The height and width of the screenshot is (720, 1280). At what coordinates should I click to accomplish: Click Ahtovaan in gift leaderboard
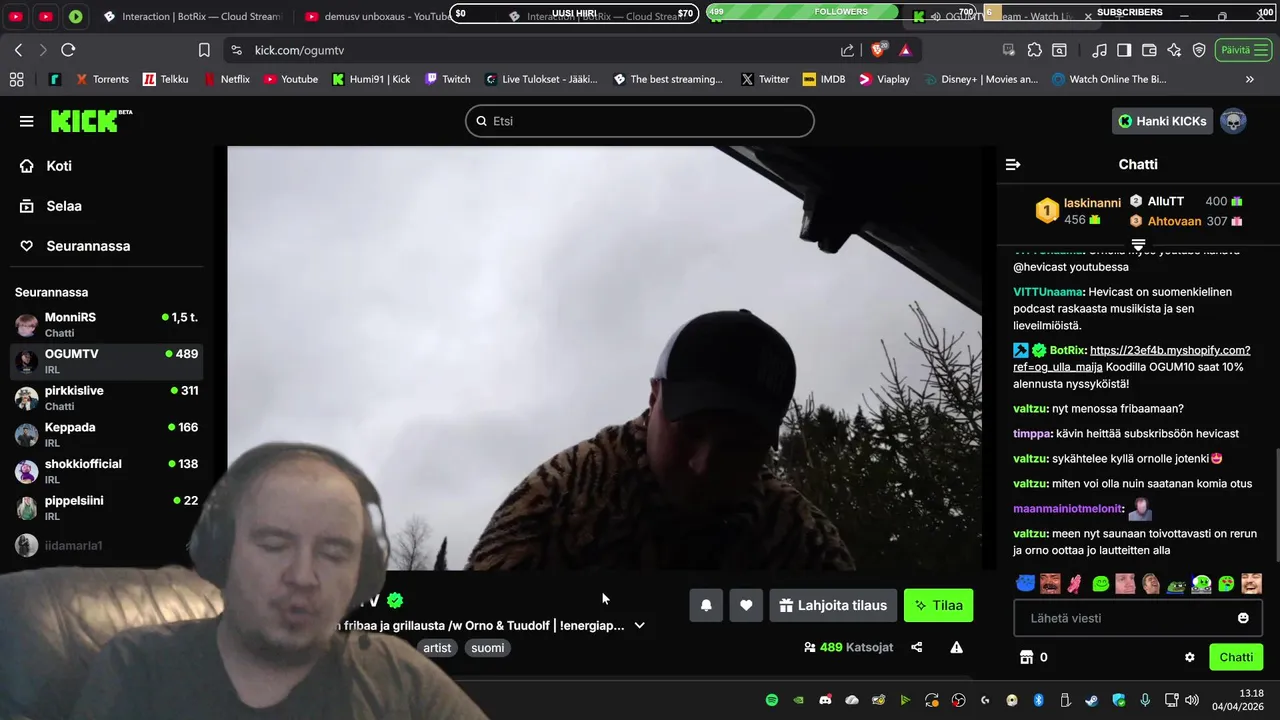click(x=1174, y=221)
